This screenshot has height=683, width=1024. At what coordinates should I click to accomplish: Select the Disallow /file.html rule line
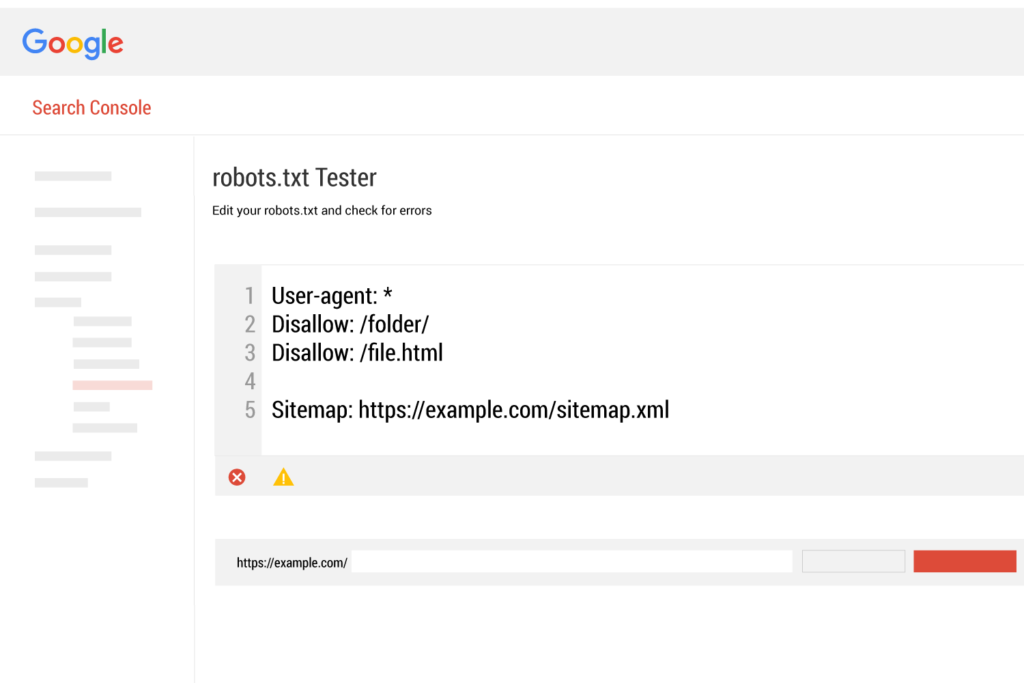coord(356,352)
